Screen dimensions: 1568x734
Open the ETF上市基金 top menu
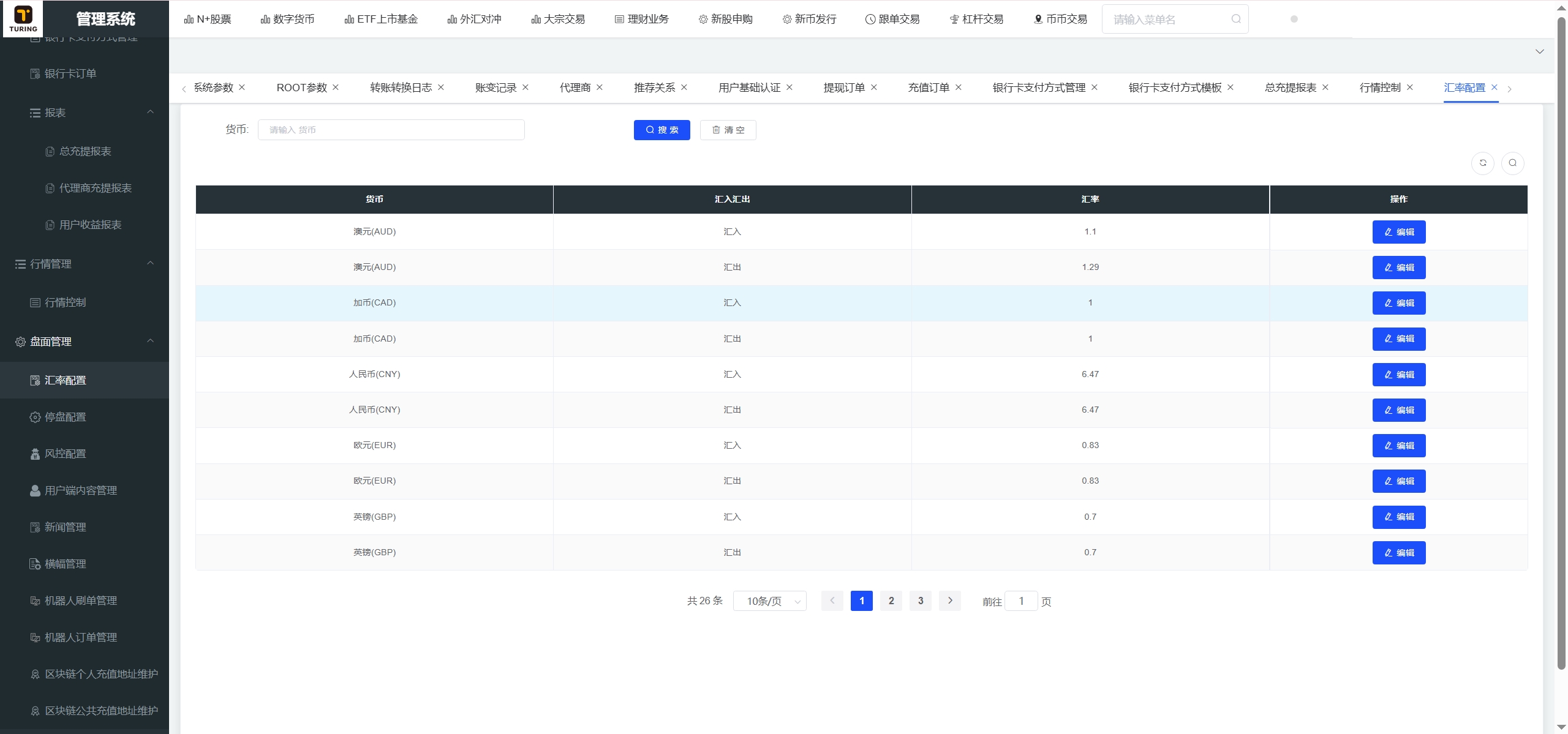381,19
